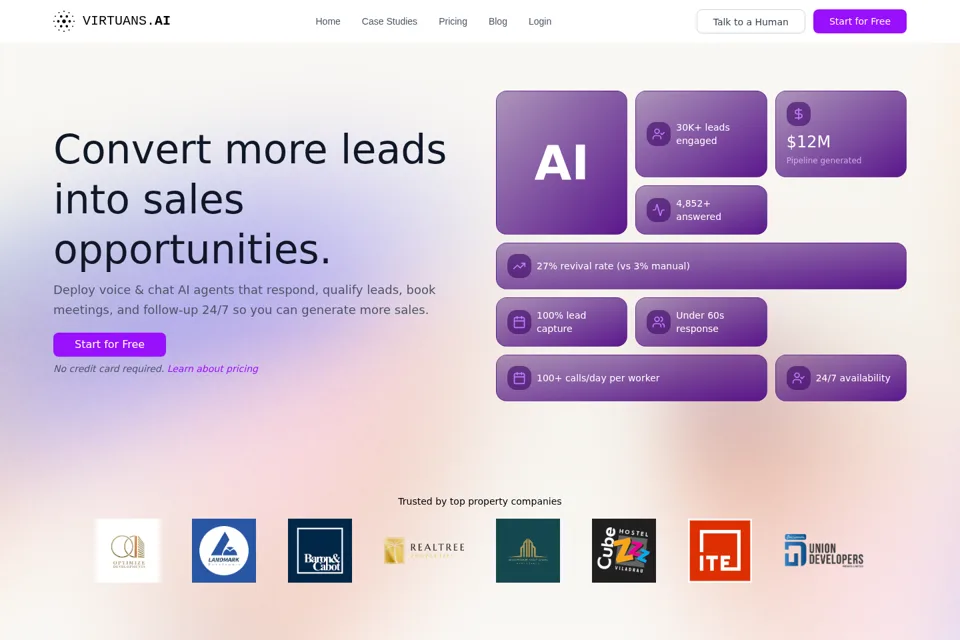This screenshot has height=640, width=960.
Task: Click the 'Convert more leads into sales opportunities.' headline
Action: click(x=250, y=199)
